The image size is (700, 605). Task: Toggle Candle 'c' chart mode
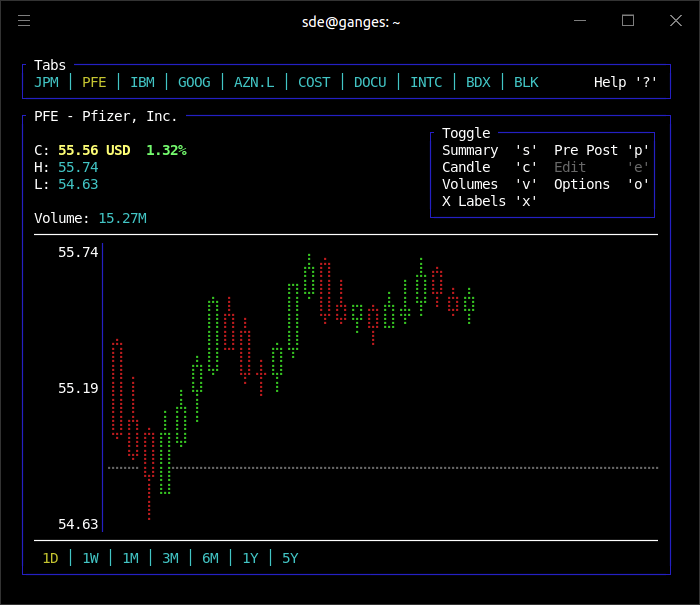tap(490, 167)
